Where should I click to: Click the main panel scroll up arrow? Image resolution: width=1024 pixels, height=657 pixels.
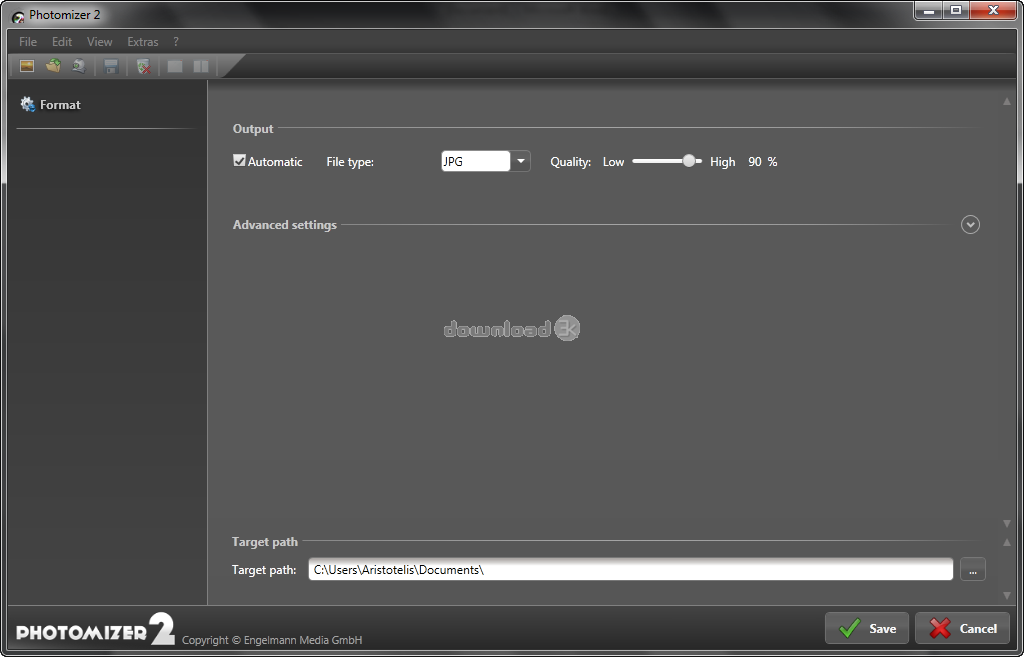click(1006, 101)
